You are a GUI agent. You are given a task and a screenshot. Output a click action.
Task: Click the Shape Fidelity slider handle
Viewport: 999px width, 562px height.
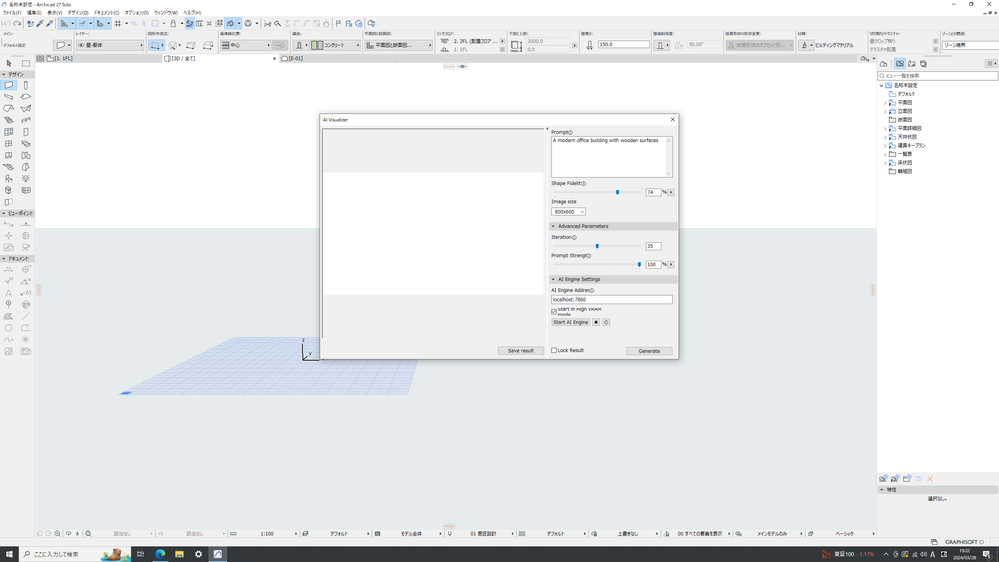click(617, 192)
